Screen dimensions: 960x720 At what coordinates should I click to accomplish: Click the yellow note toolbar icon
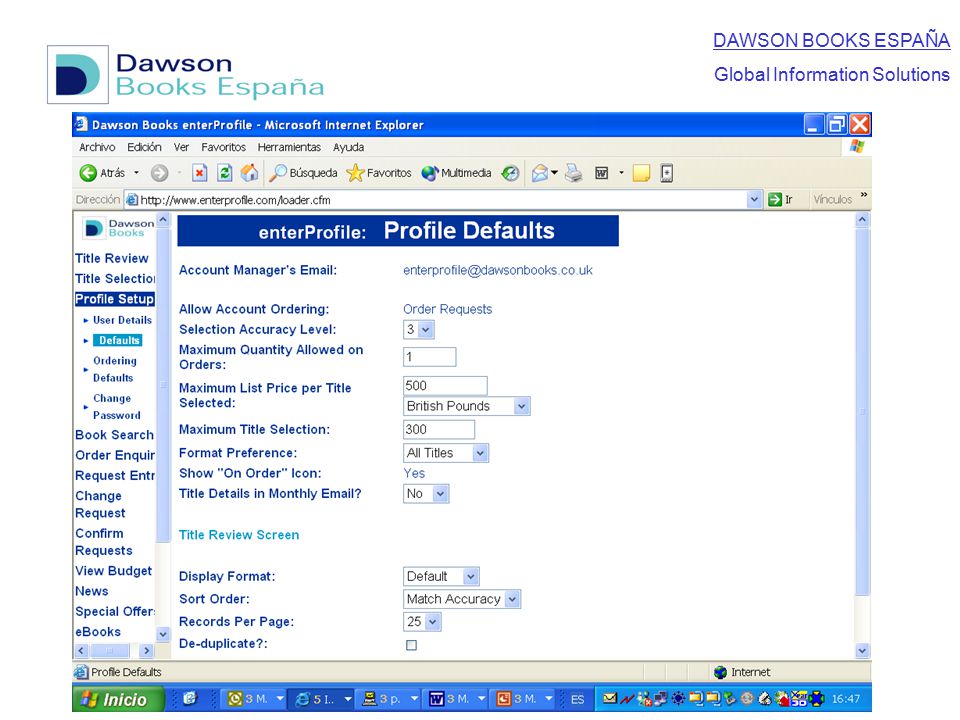coord(641,173)
